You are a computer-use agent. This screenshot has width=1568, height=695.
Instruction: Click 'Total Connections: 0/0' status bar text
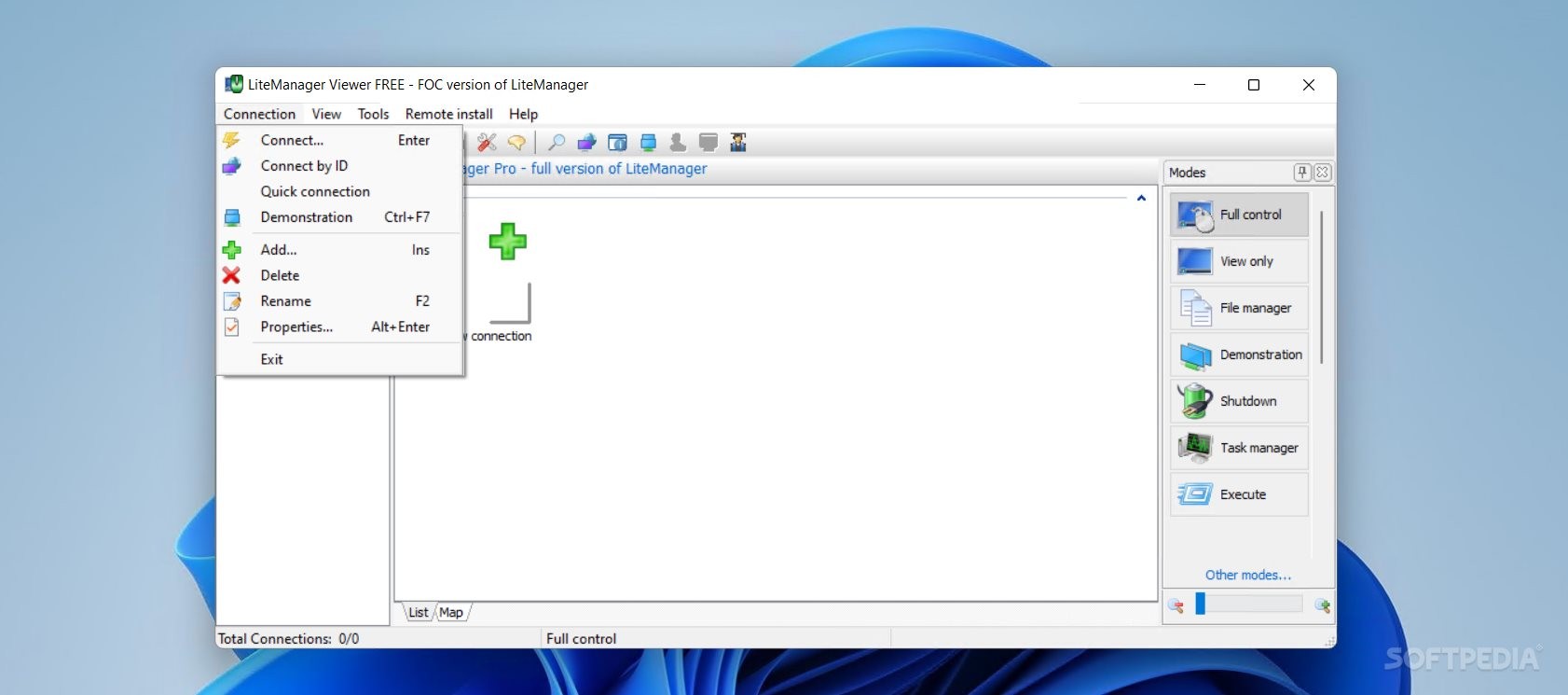(x=288, y=639)
